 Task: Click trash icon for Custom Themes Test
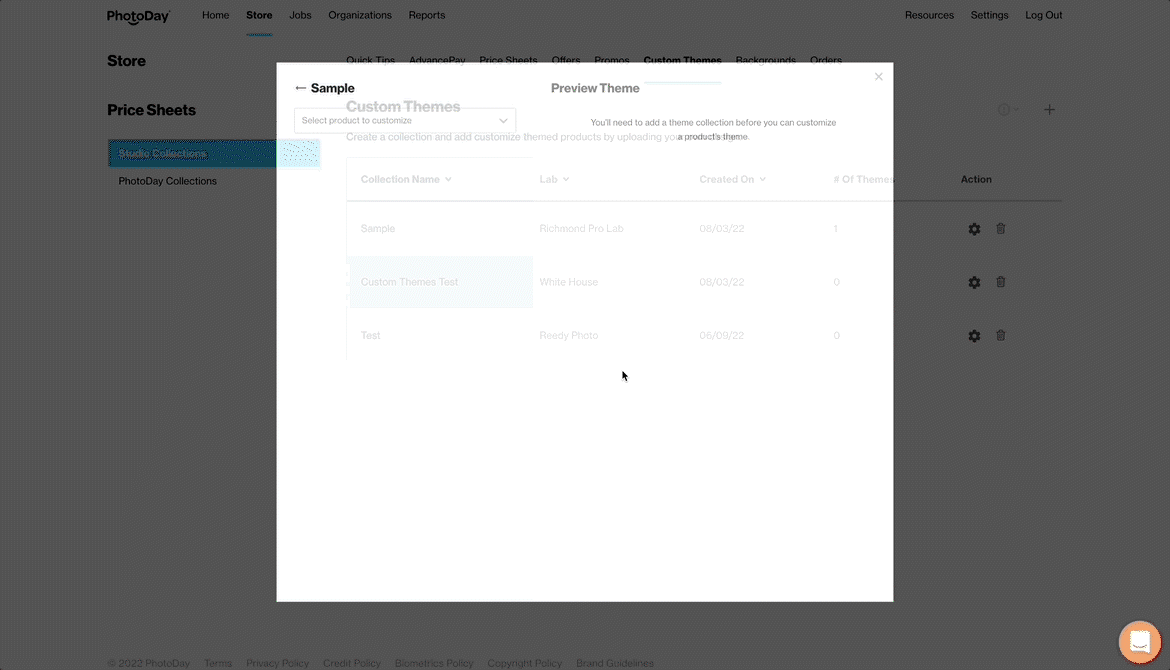[x=1000, y=282]
